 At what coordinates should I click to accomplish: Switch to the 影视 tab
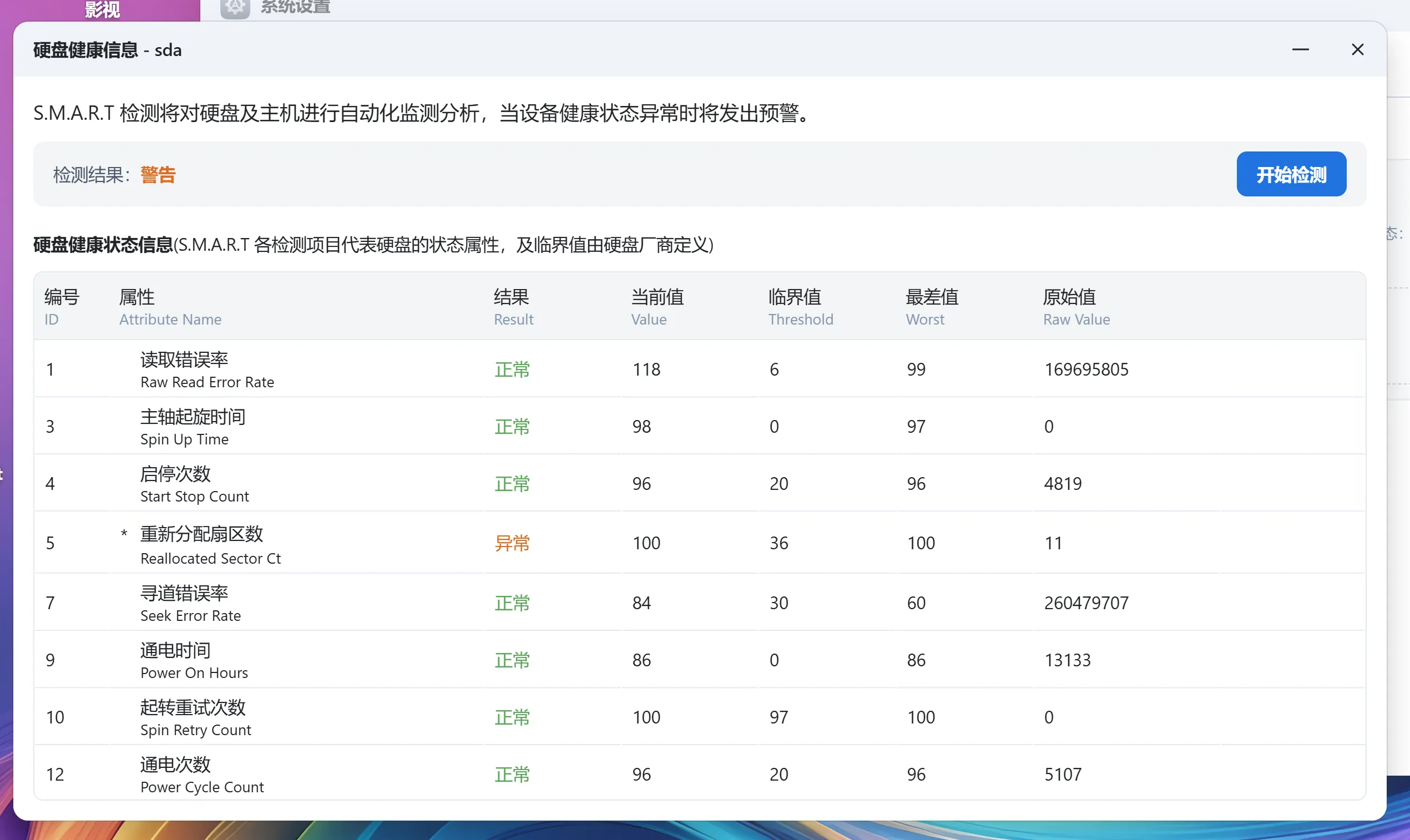102,9
